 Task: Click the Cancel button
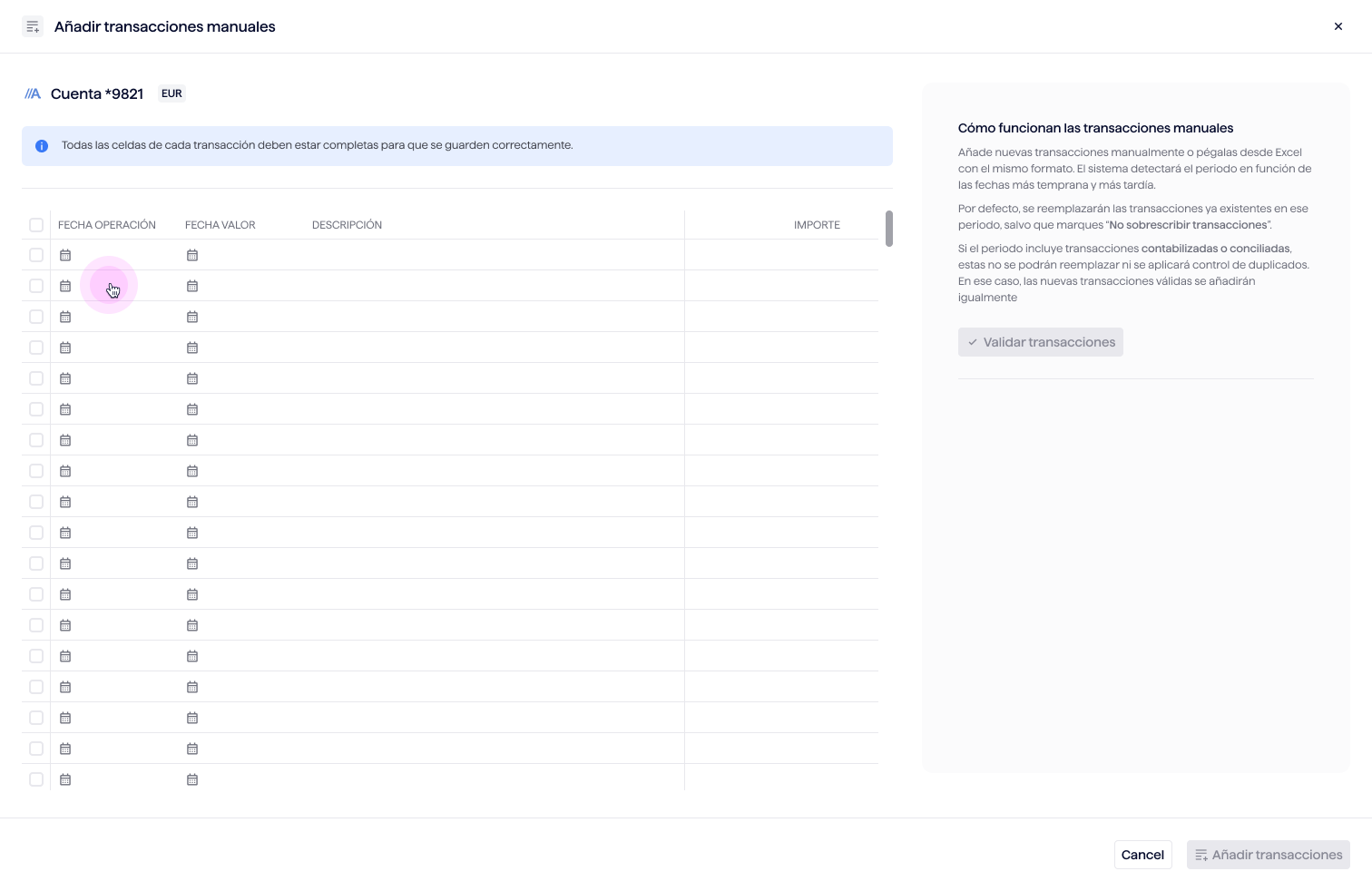pos(1142,855)
